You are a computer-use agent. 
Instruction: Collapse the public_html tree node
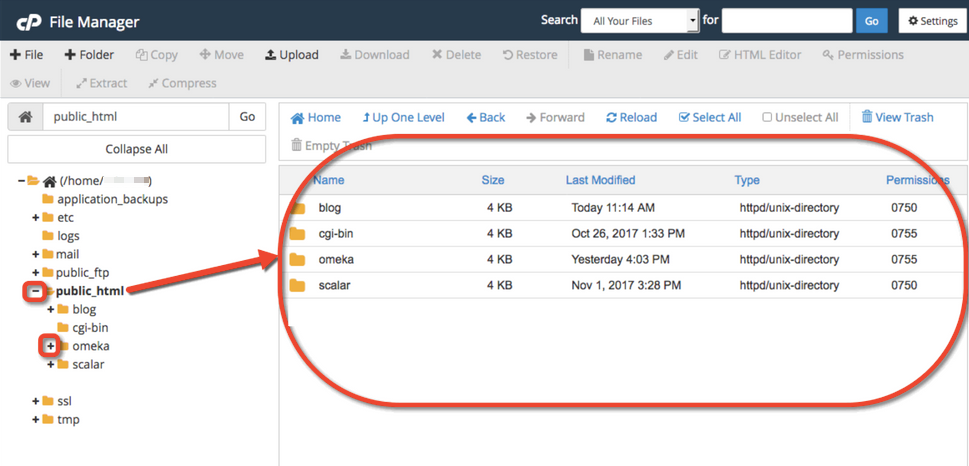(x=36, y=291)
